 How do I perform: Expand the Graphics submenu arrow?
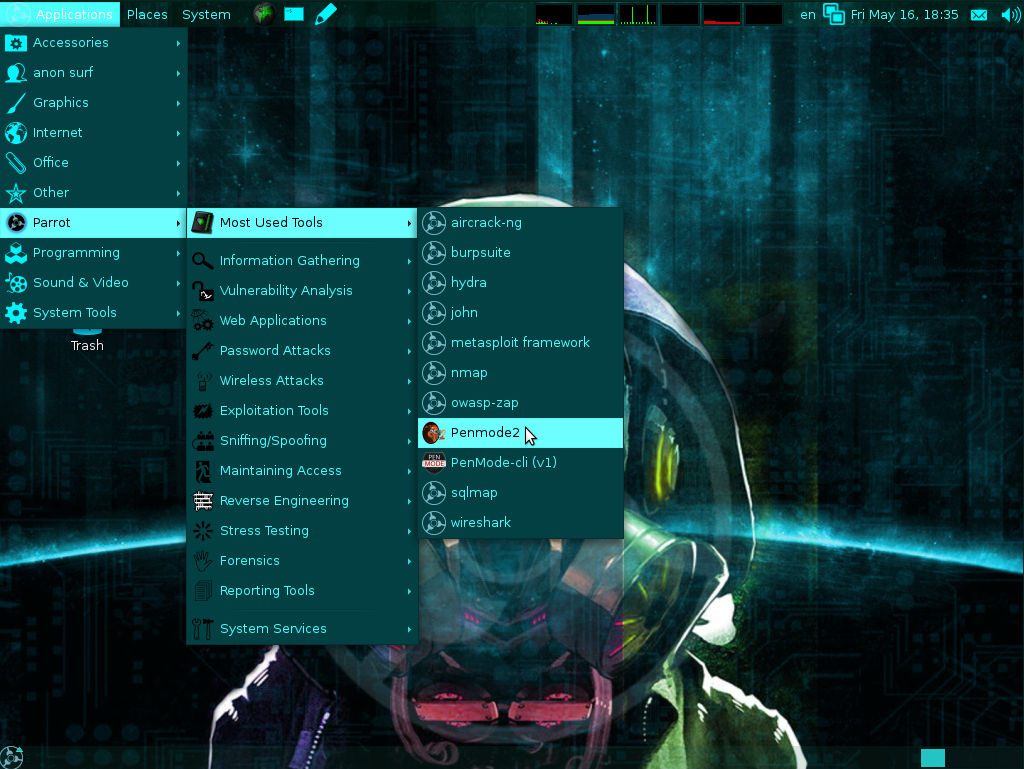click(x=178, y=103)
